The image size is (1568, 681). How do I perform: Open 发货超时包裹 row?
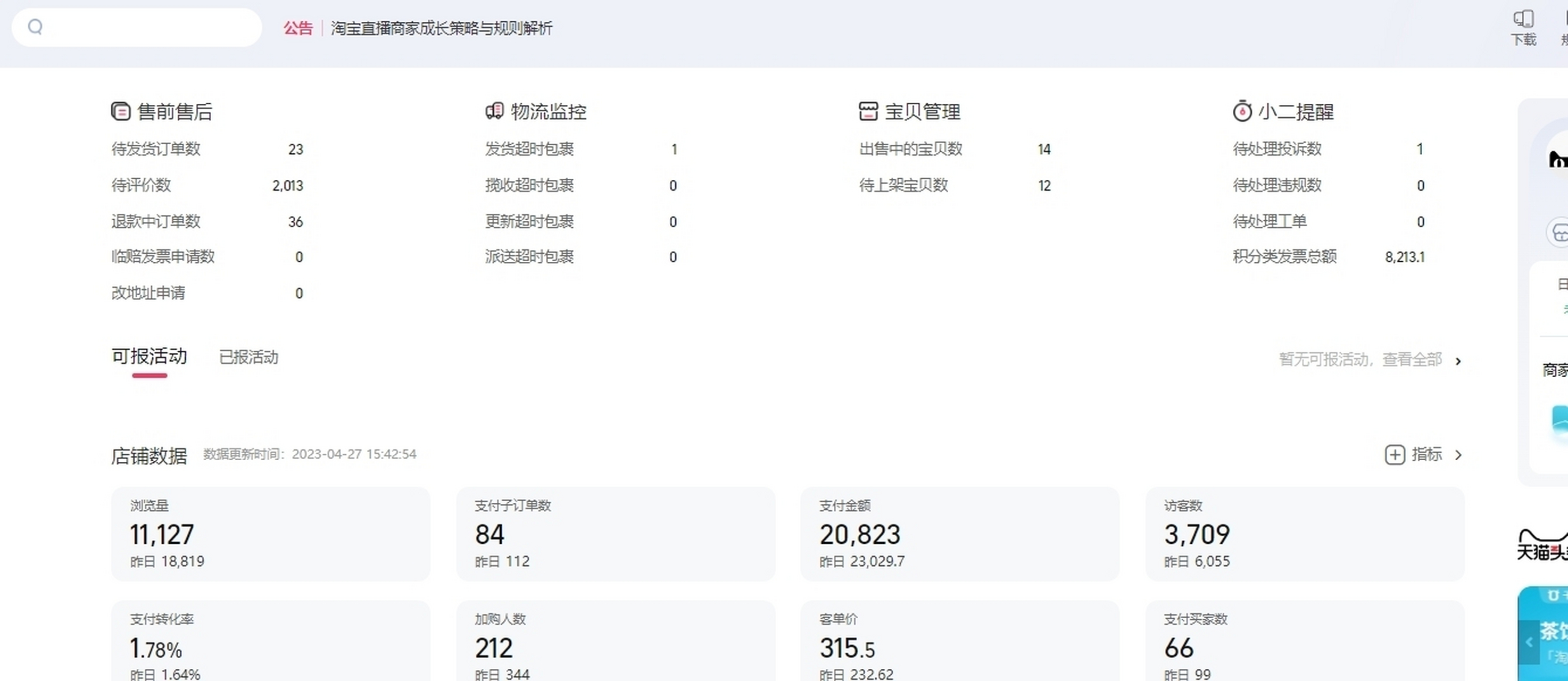click(x=580, y=149)
